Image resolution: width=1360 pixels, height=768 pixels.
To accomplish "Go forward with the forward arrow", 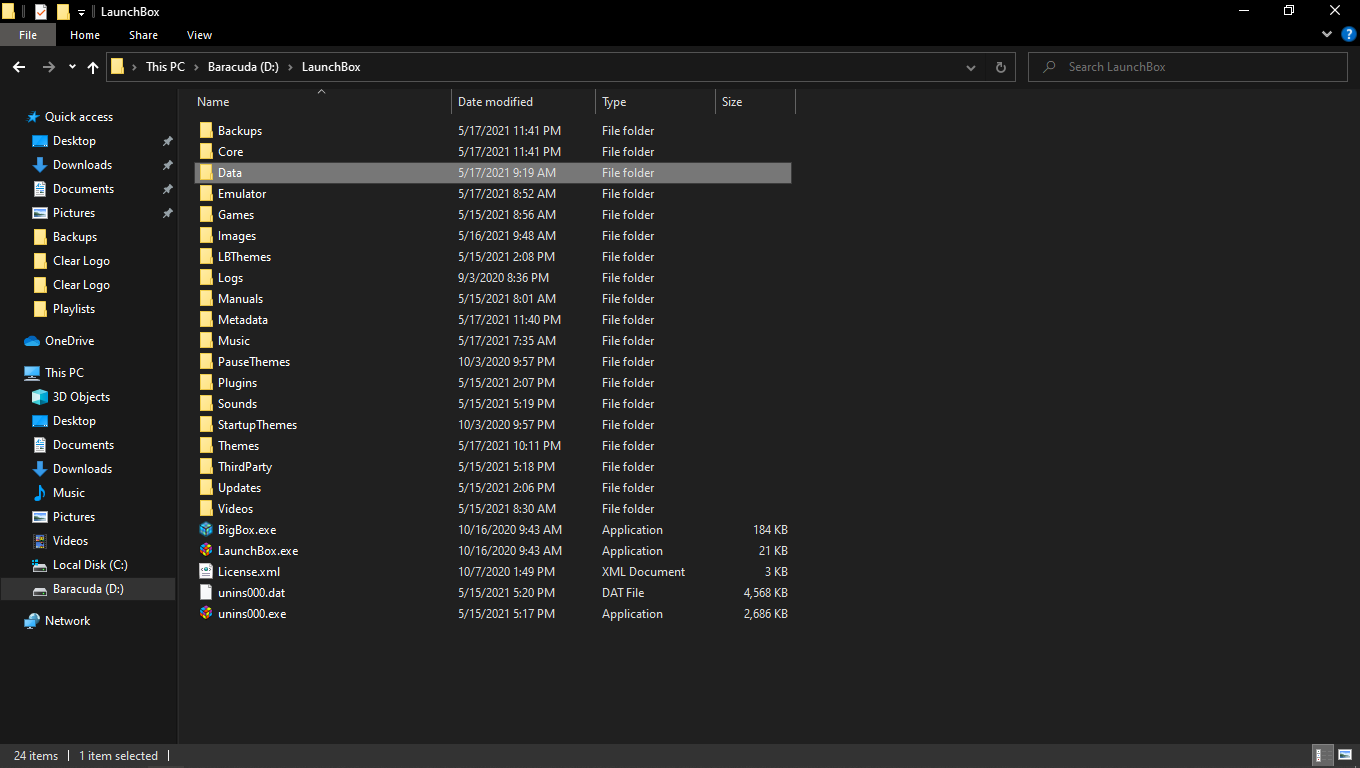I will [x=48, y=67].
